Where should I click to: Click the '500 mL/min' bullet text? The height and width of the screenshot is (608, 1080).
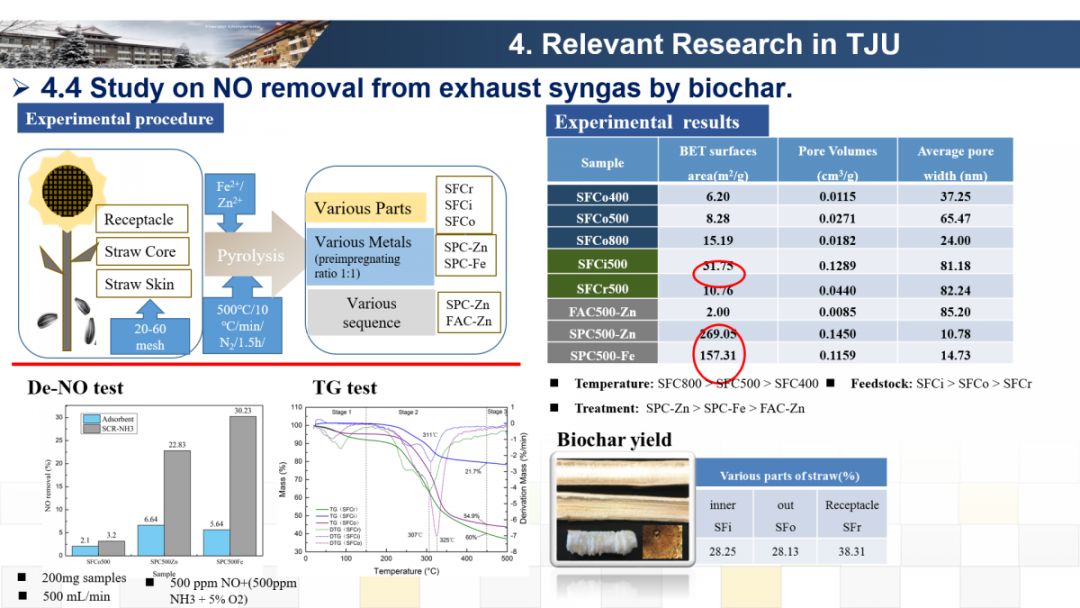[76, 596]
